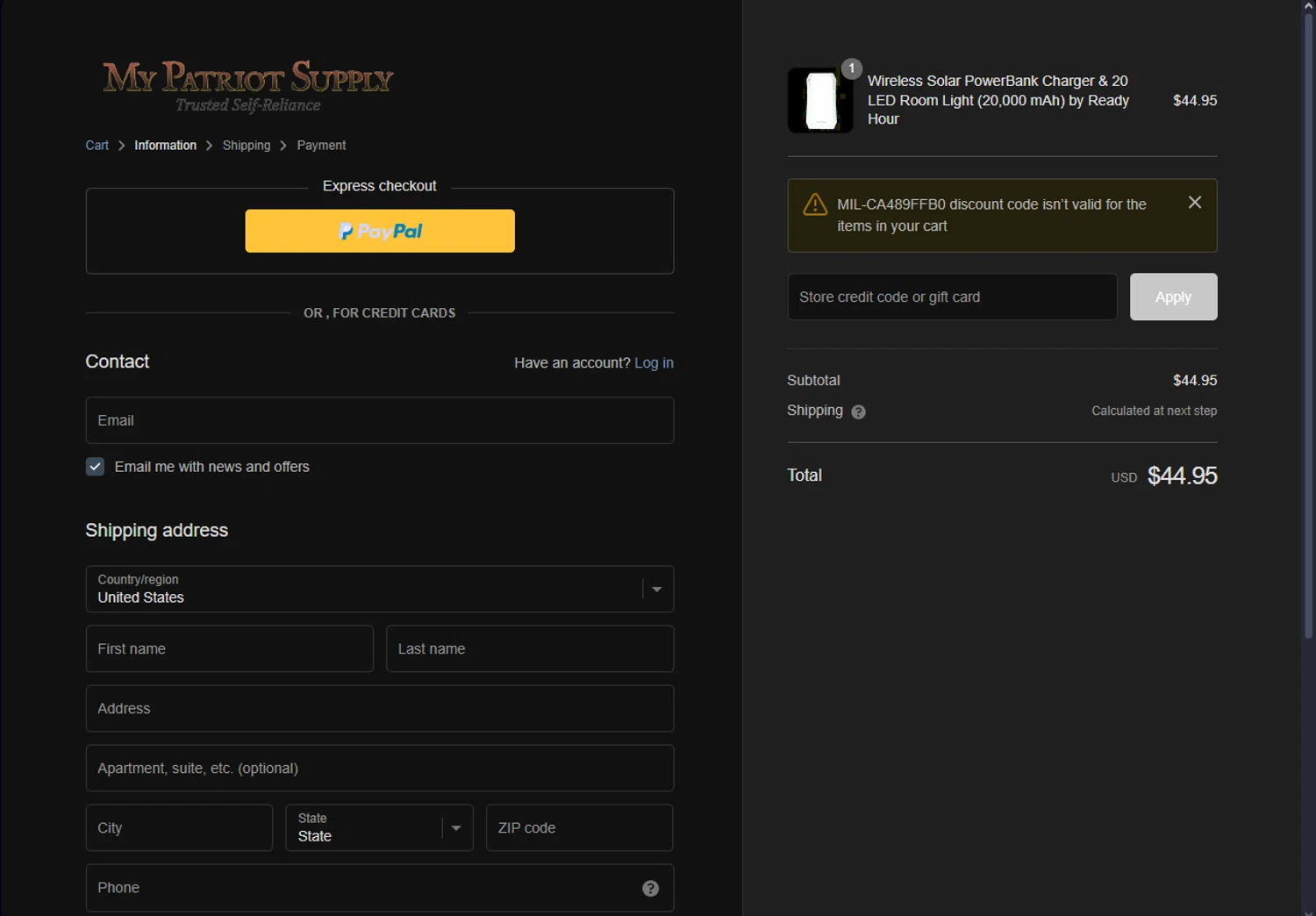Click the 'Shipping address' heading
Image resolution: width=1316 pixels, height=916 pixels.
coord(156,530)
